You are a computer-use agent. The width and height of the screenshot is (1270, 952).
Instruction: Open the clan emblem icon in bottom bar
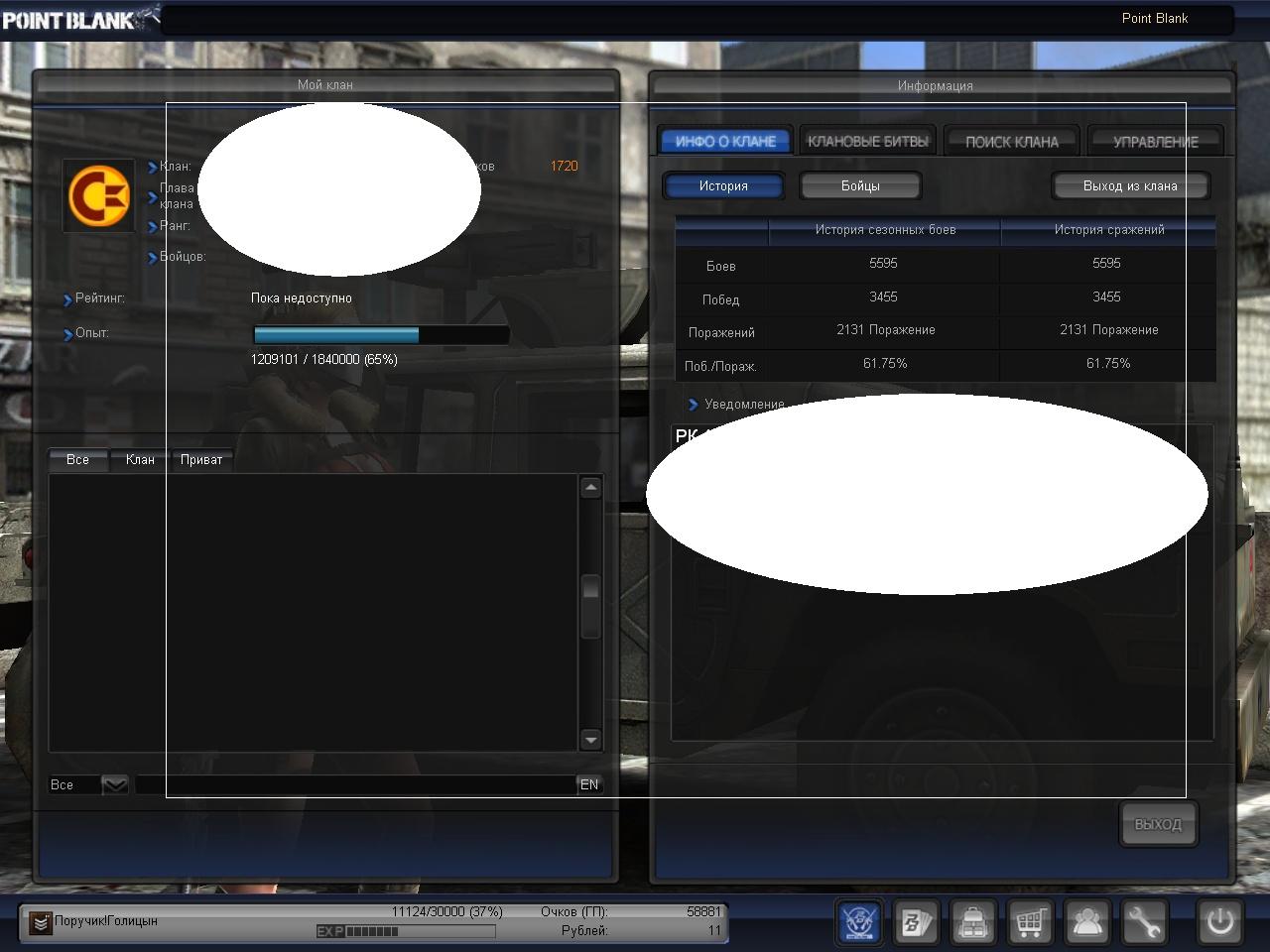tap(859, 922)
